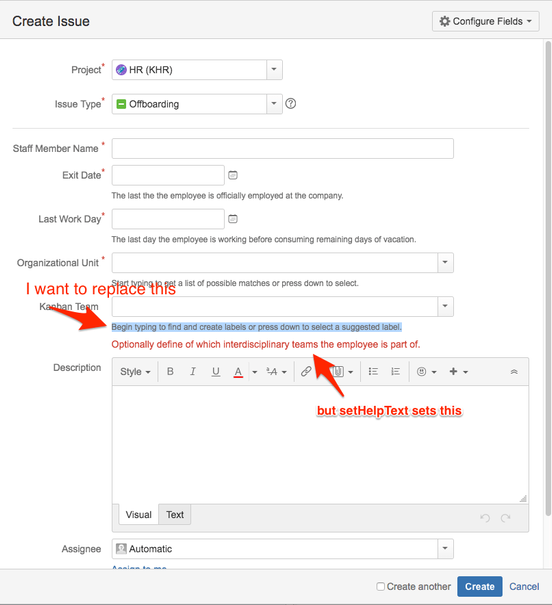Screen dimensions: 552x605
Task: Switch to the Text editor tab
Action: [175, 515]
